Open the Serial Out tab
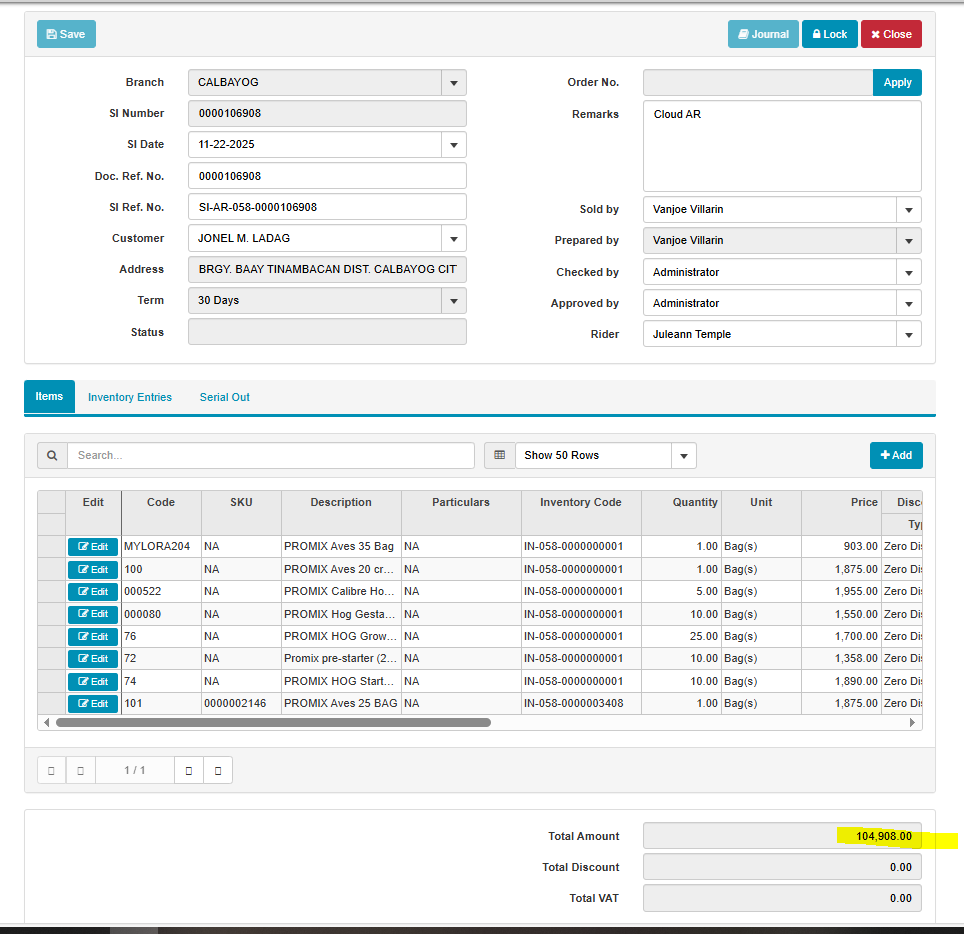The width and height of the screenshot is (964, 934). [x=224, y=397]
